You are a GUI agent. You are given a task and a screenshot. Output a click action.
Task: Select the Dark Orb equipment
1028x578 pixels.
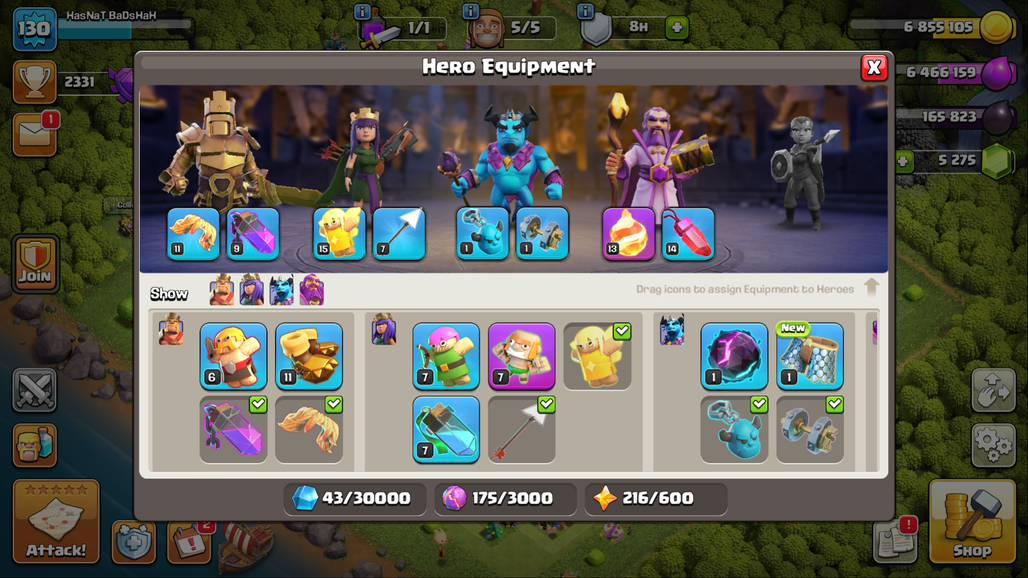pos(734,356)
